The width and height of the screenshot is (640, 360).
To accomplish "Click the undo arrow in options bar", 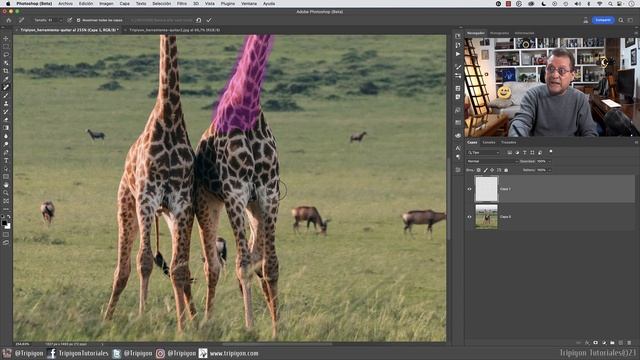I will (x=198, y=20).
